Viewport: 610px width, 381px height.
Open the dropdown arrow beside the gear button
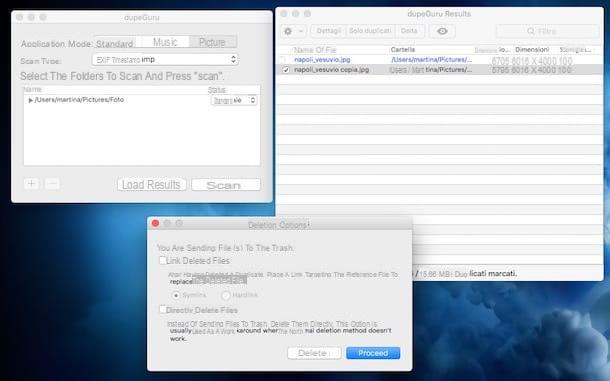[x=301, y=31]
